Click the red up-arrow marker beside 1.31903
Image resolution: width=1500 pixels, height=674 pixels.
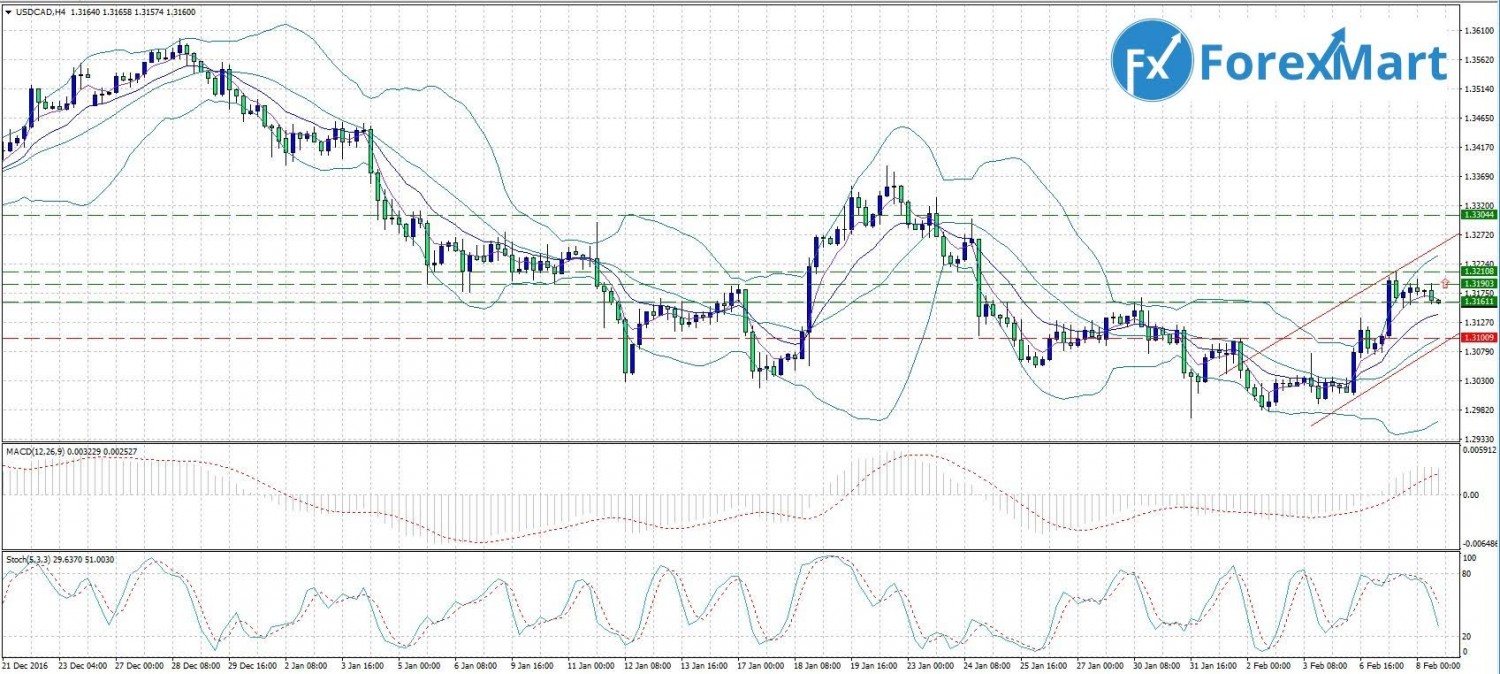[x=1445, y=284]
